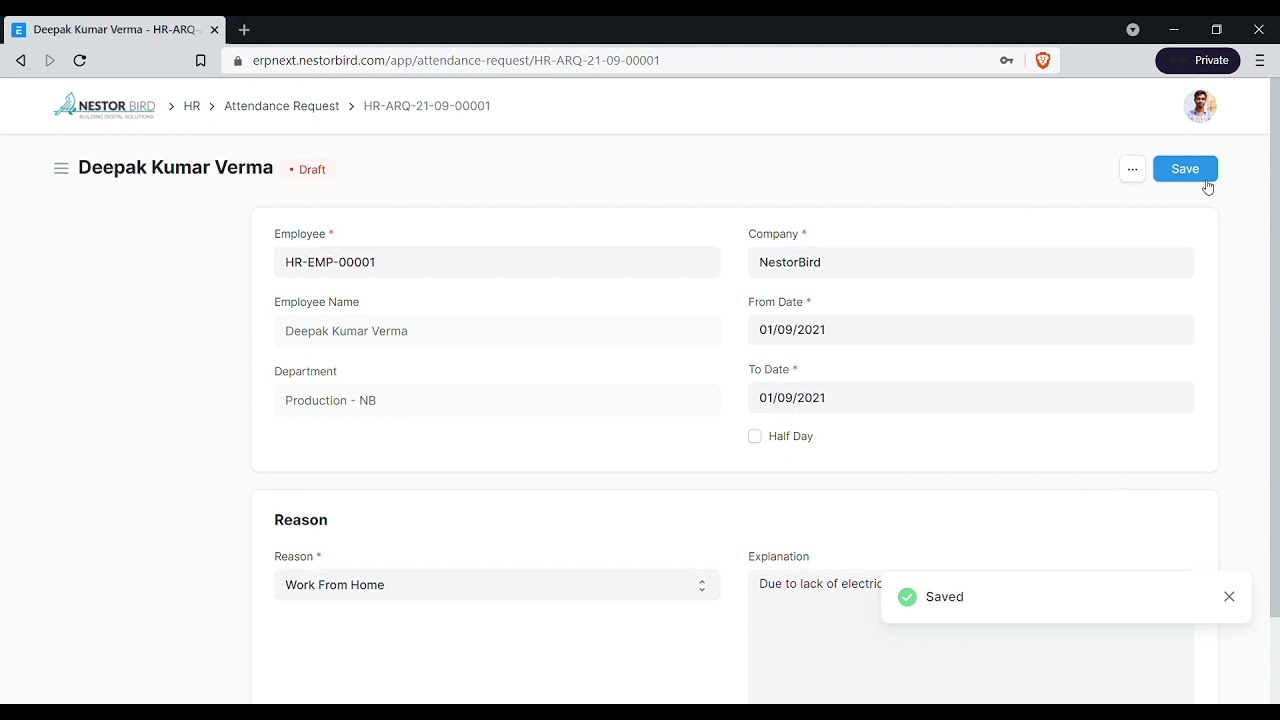Image resolution: width=1280 pixels, height=720 pixels.
Task: Open the three-dots more options menu
Action: click(1132, 169)
